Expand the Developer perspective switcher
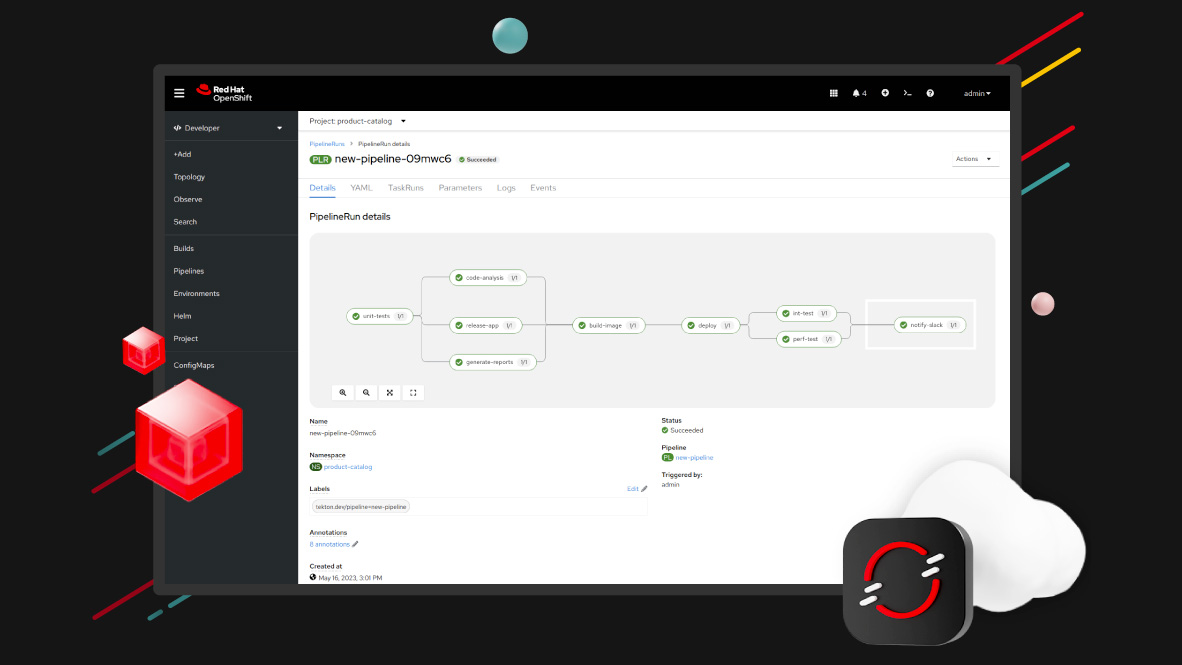 [230, 128]
